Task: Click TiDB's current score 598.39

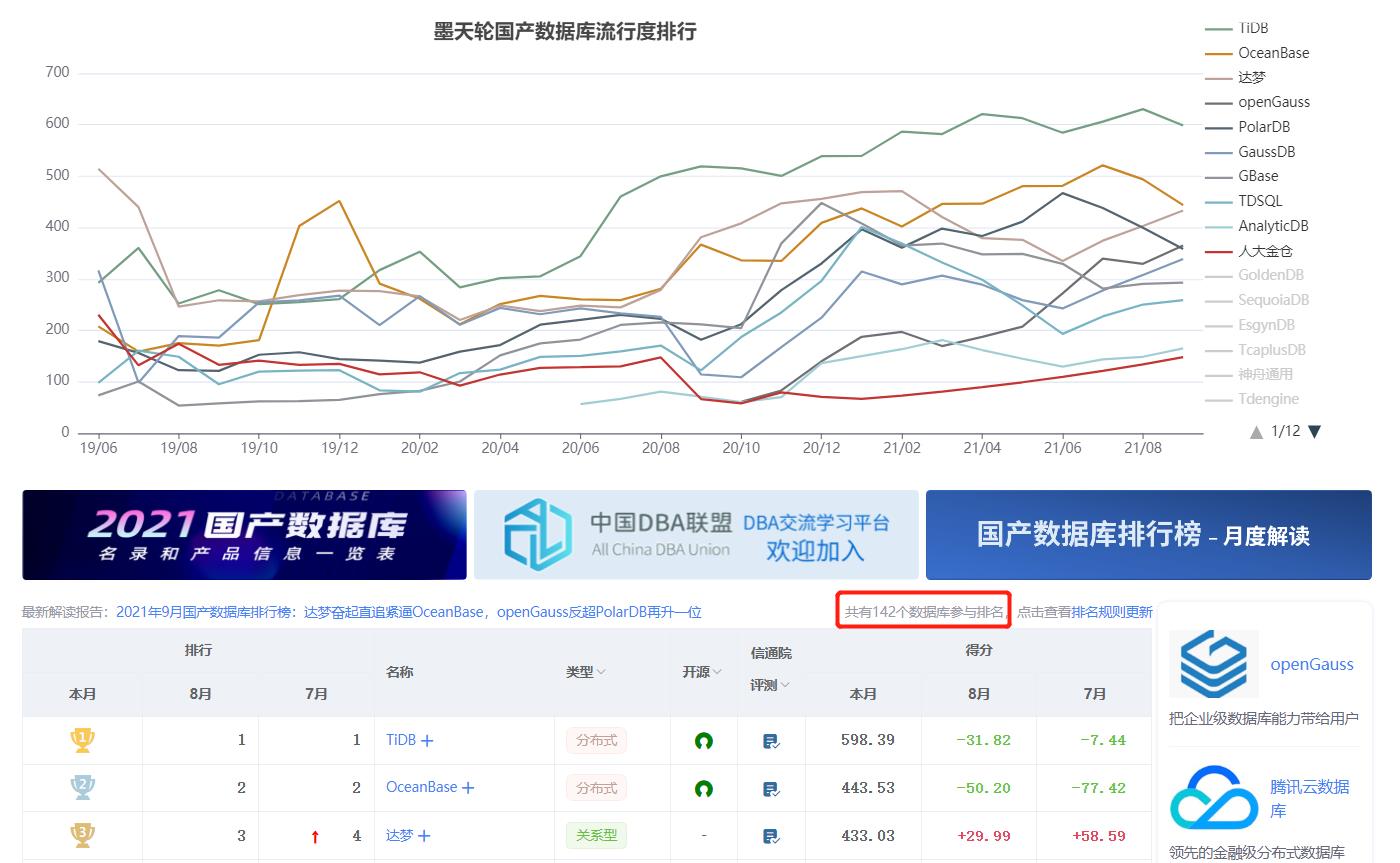Action: [868, 741]
